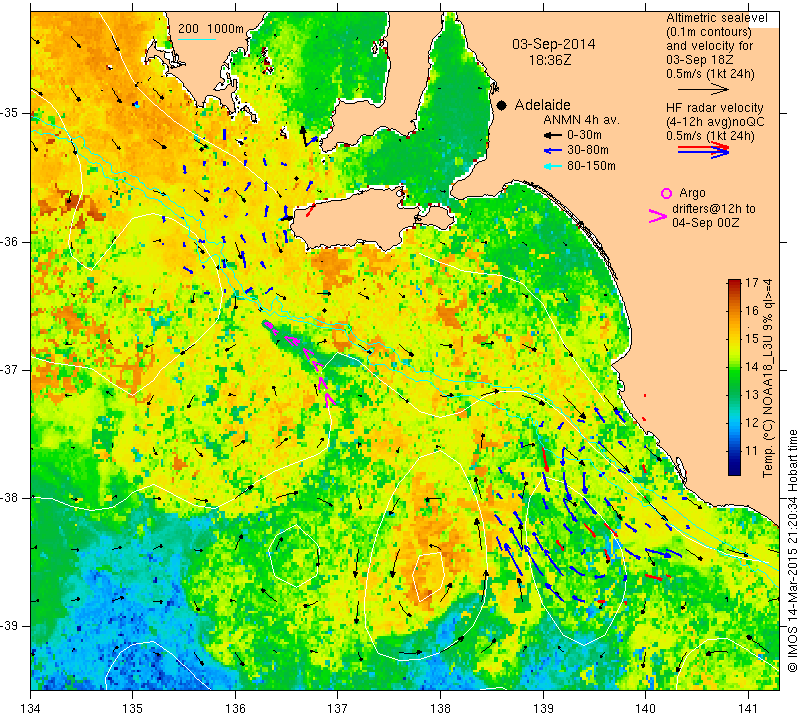
Task: Click the 'Altimetric sealevel' legend text
Action: pos(717,18)
